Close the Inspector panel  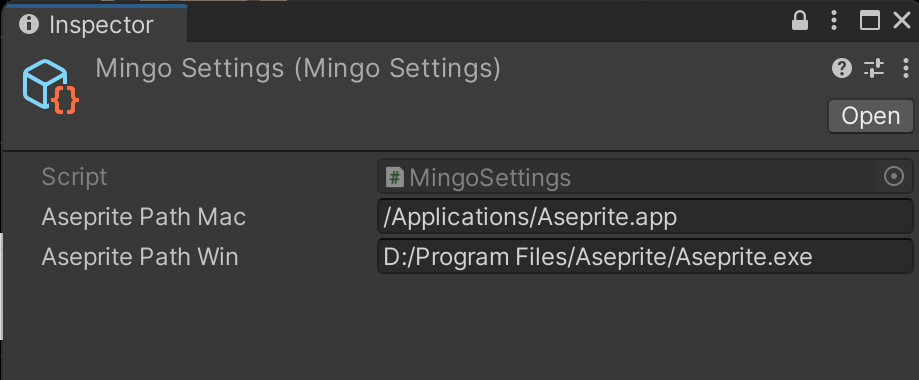pyautogui.click(x=901, y=21)
